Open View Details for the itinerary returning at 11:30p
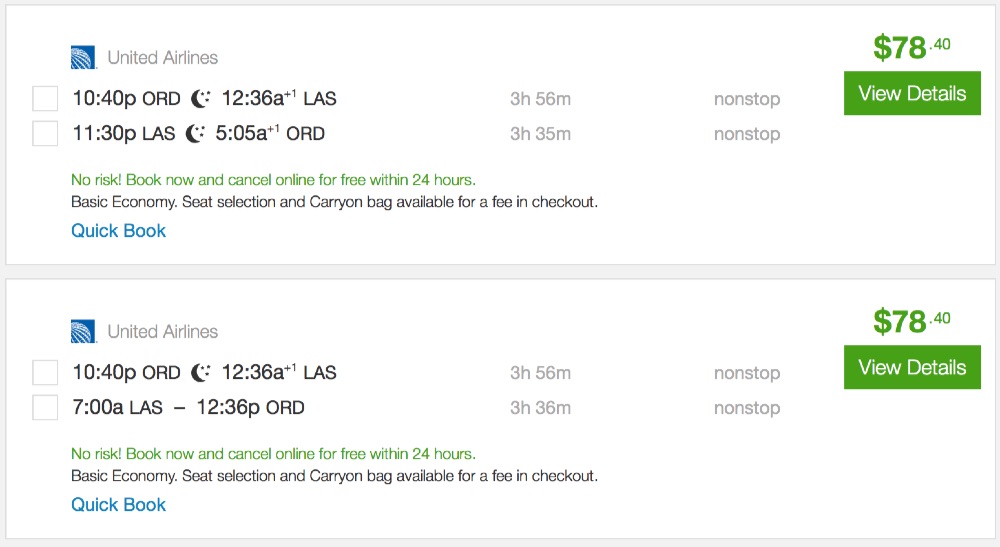 click(x=912, y=94)
